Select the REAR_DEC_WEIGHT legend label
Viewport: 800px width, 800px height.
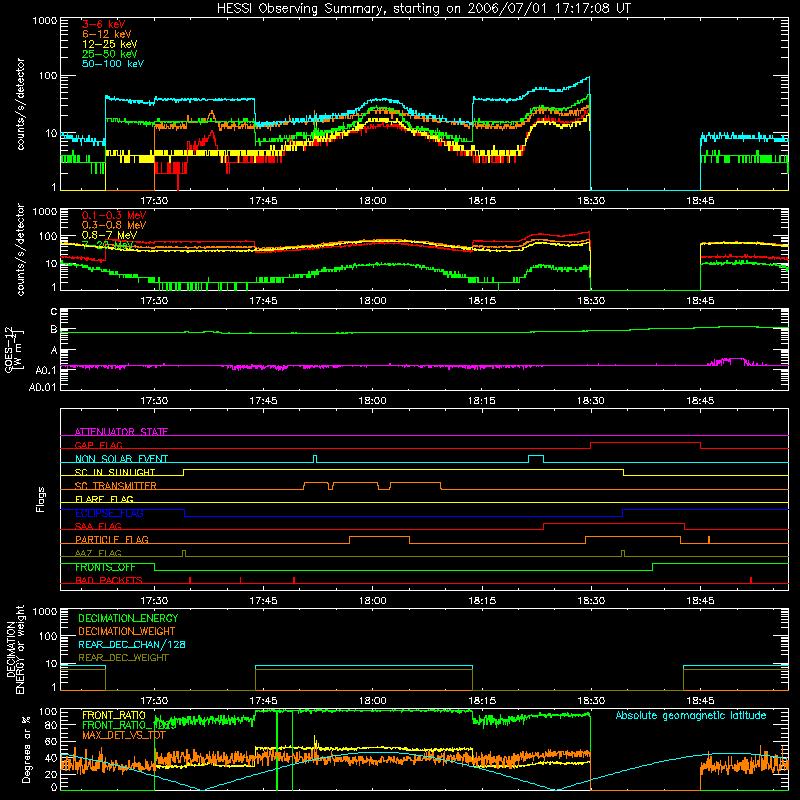point(123,658)
